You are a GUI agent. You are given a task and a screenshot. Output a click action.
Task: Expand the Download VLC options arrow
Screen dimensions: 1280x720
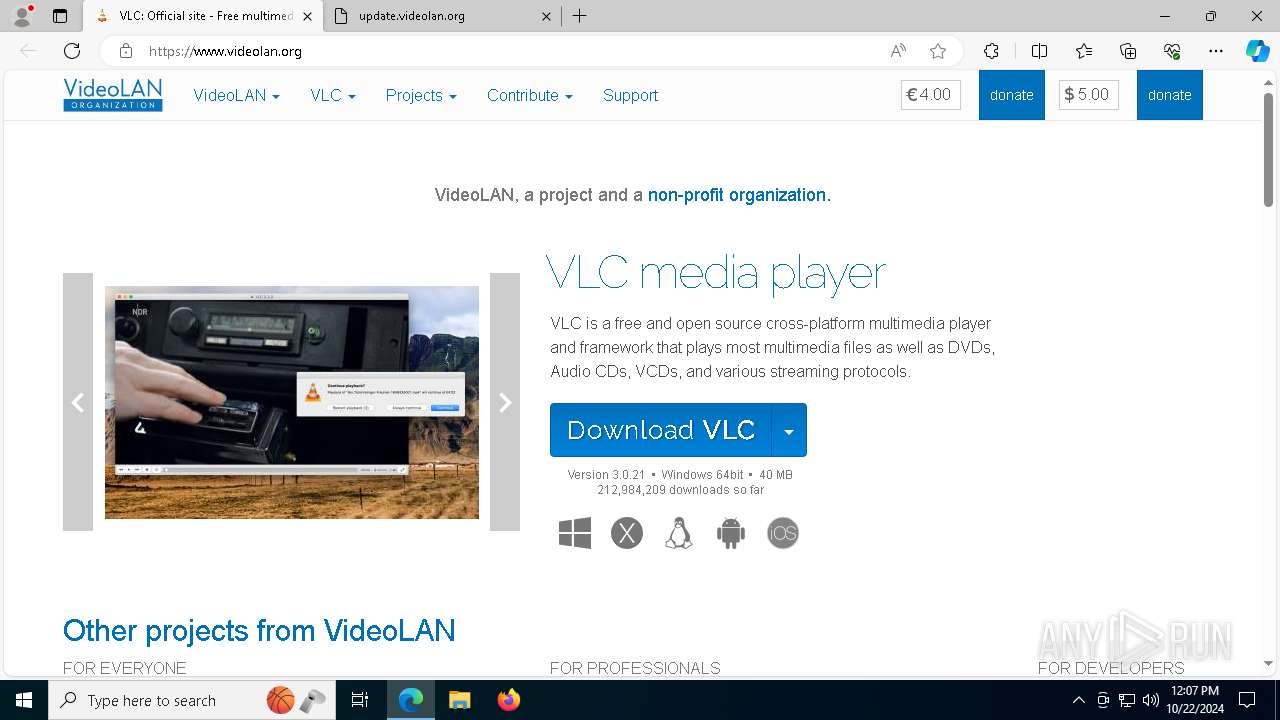789,430
